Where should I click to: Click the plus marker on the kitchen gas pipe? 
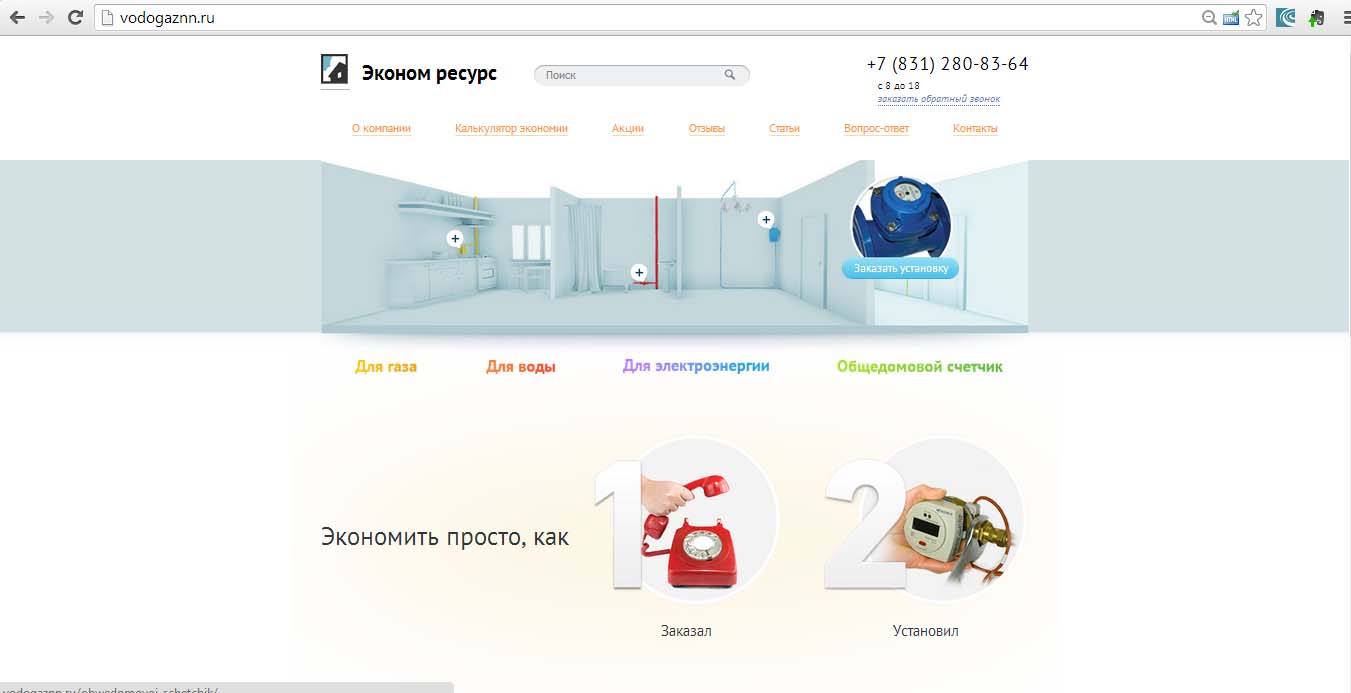(455, 238)
